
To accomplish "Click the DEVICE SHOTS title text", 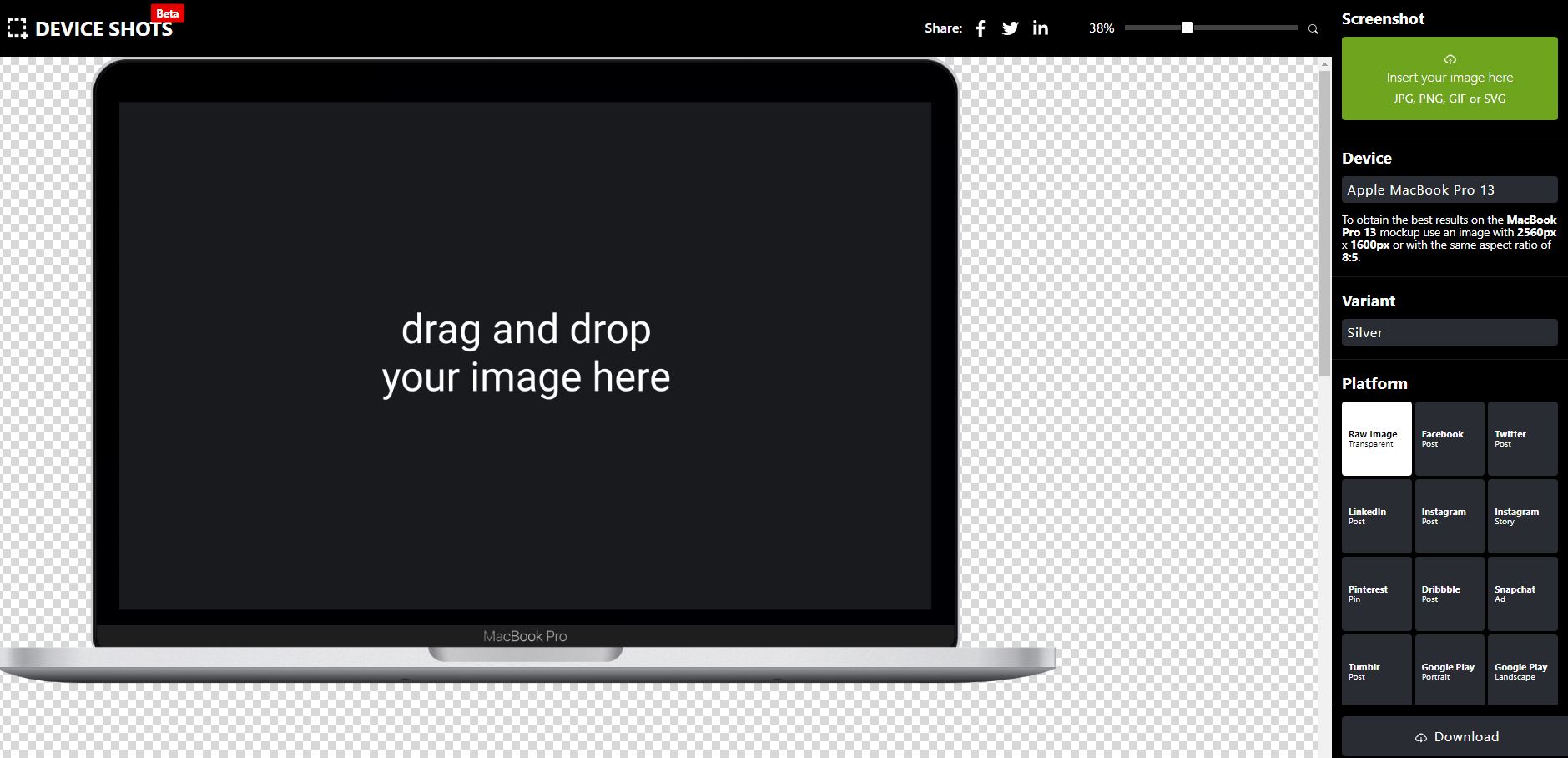I will coord(103,29).
